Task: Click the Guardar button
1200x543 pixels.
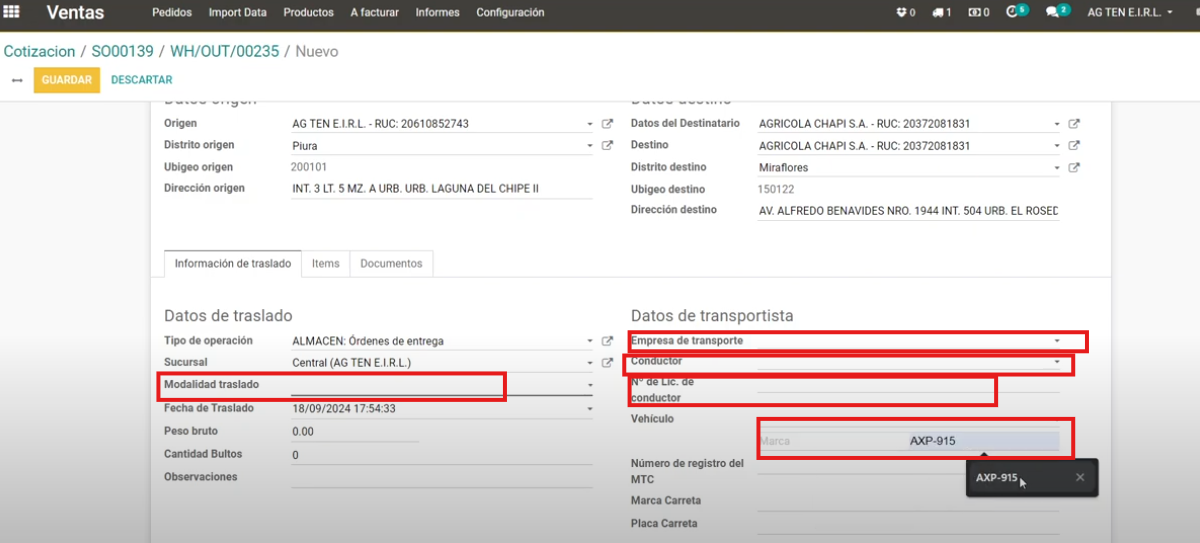Action: point(67,80)
